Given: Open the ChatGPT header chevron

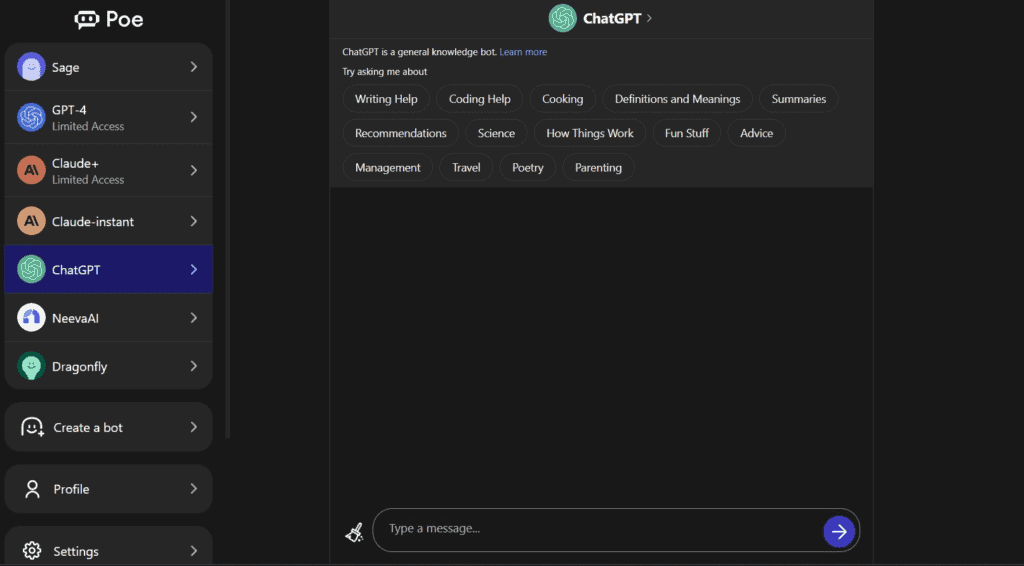Looking at the screenshot, I should click(649, 18).
